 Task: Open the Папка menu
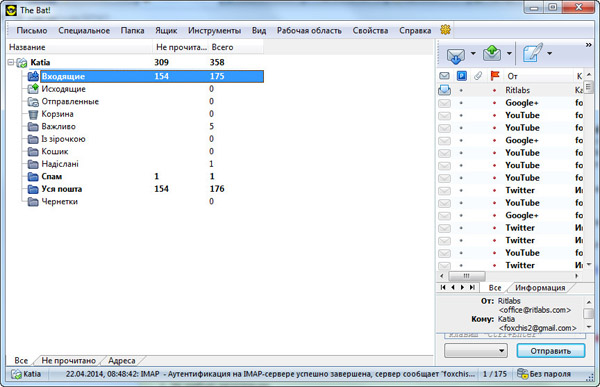[x=132, y=31]
